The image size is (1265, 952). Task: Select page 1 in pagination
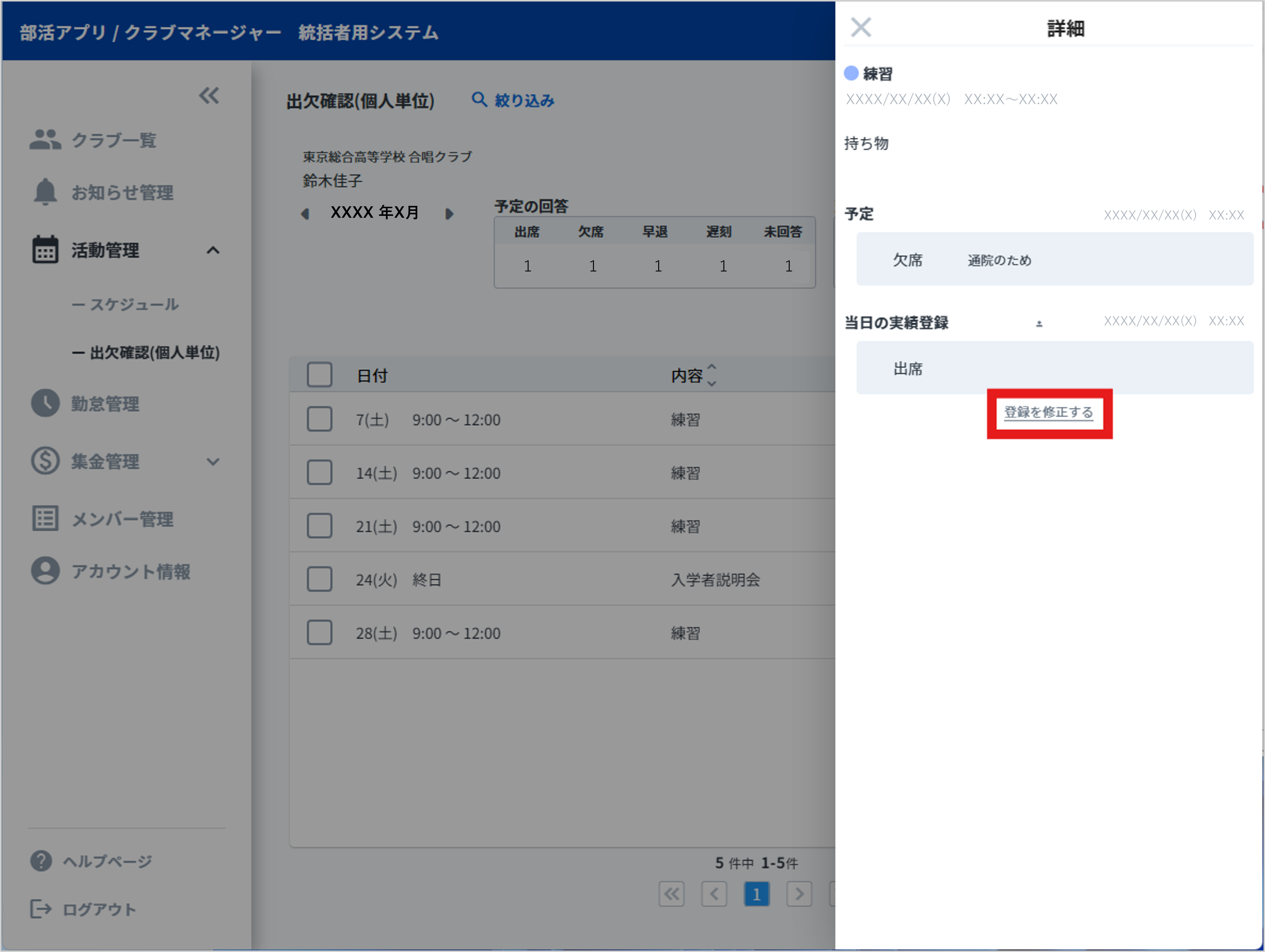(x=757, y=894)
